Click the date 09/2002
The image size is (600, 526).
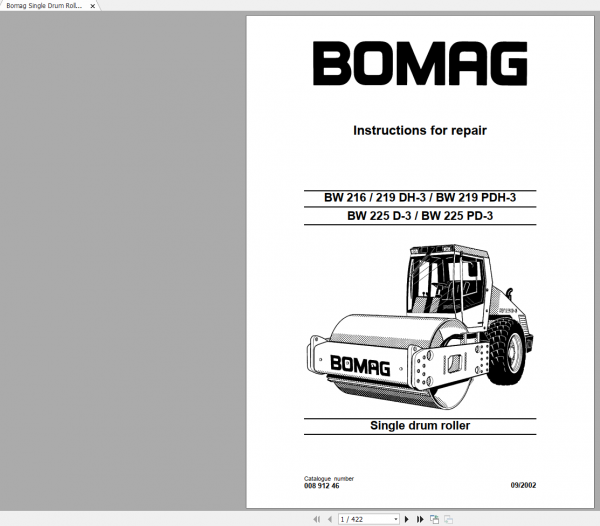pyautogui.click(x=523, y=485)
